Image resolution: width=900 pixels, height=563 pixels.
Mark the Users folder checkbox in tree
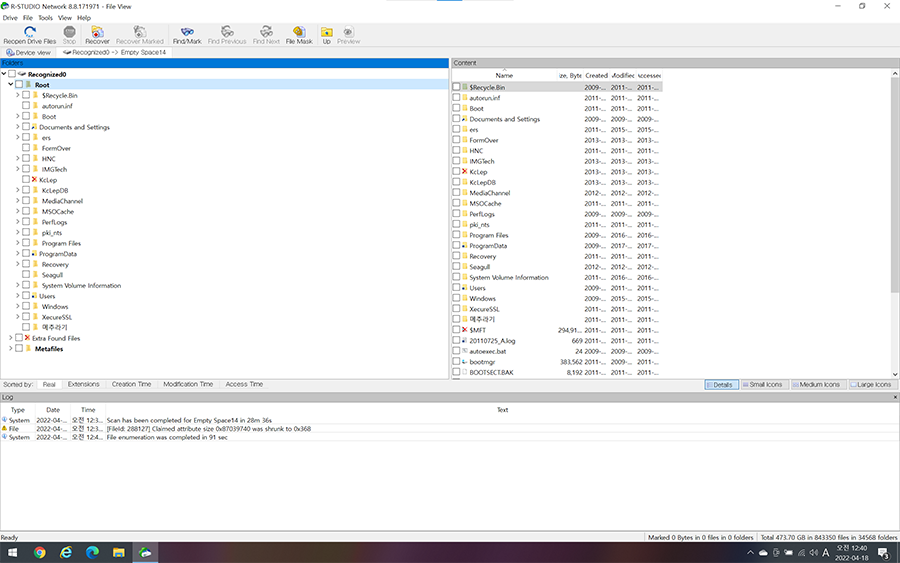point(26,296)
